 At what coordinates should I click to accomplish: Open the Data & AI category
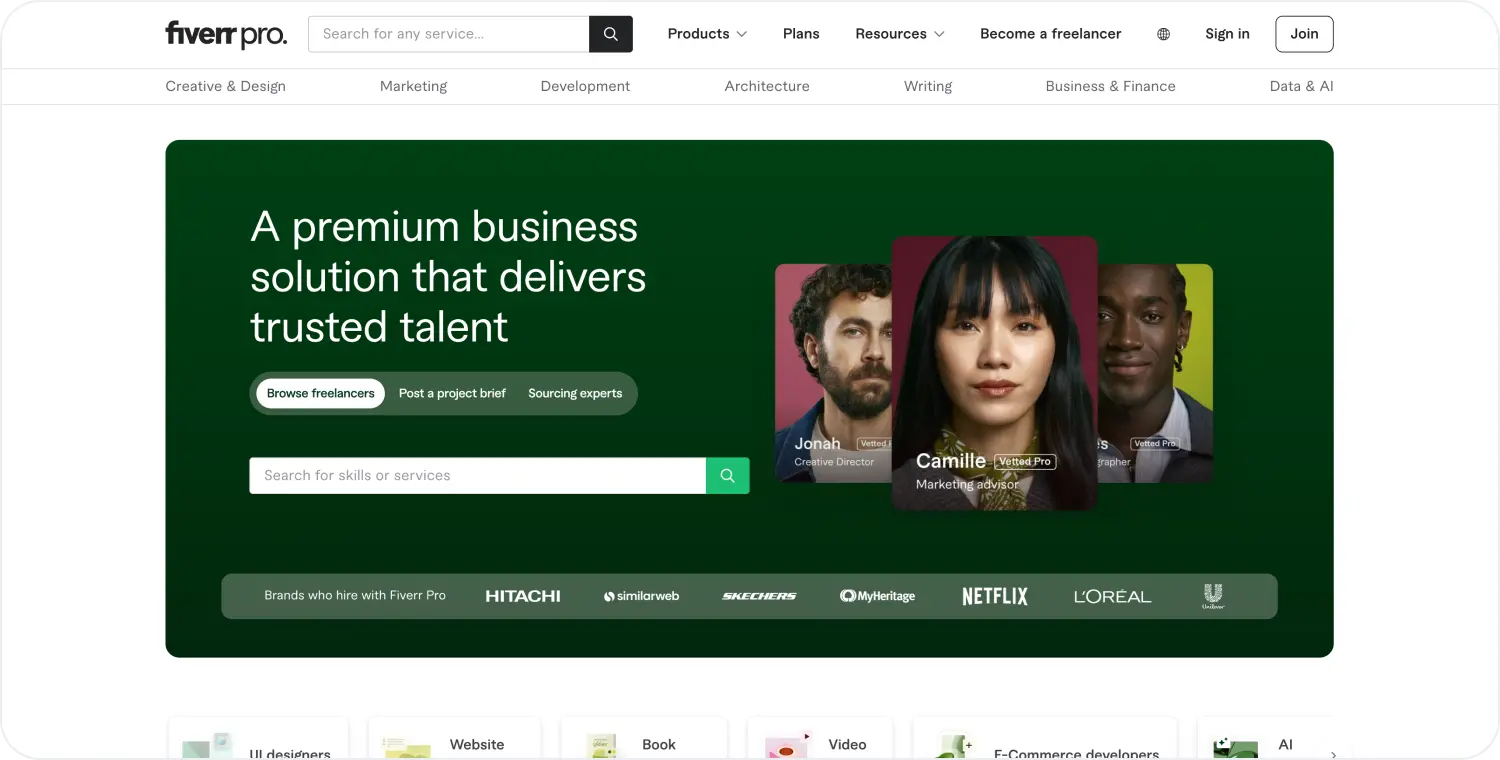click(1301, 86)
